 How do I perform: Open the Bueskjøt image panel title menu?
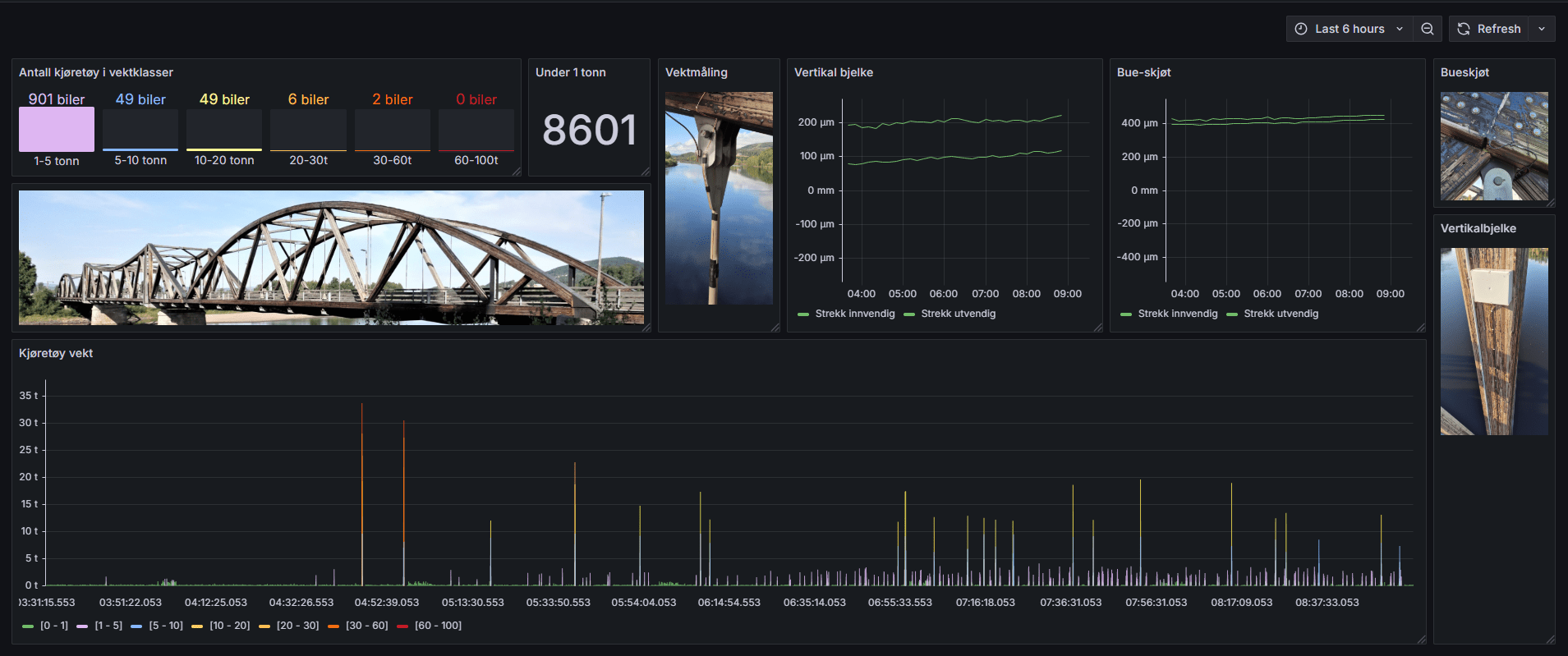pyautogui.click(x=1465, y=72)
